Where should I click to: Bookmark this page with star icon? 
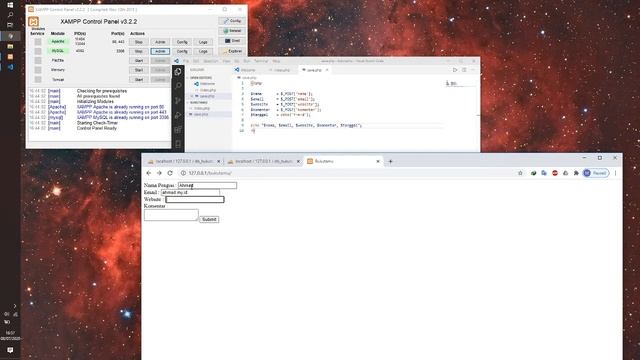pyautogui.click(x=520, y=173)
